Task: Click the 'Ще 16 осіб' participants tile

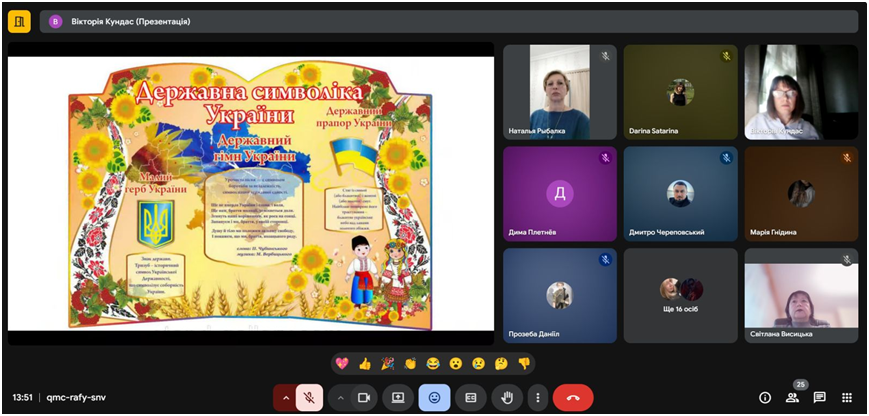Action: (680, 296)
